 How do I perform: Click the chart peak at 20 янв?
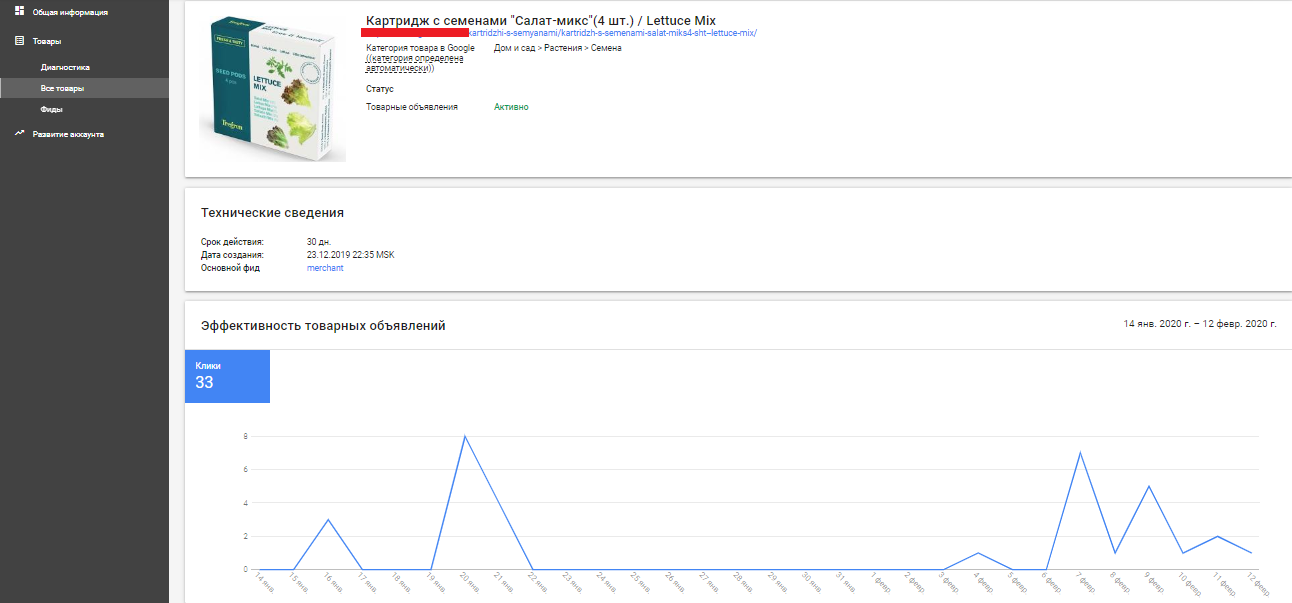coord(465,436)
